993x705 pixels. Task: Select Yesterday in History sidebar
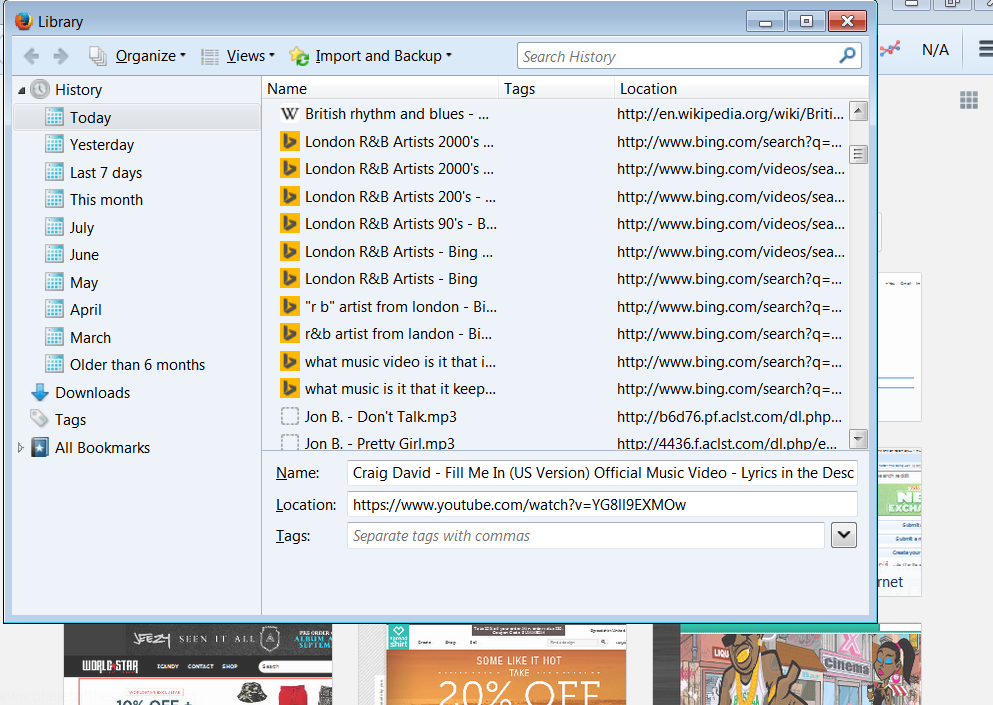click(136, 145)
